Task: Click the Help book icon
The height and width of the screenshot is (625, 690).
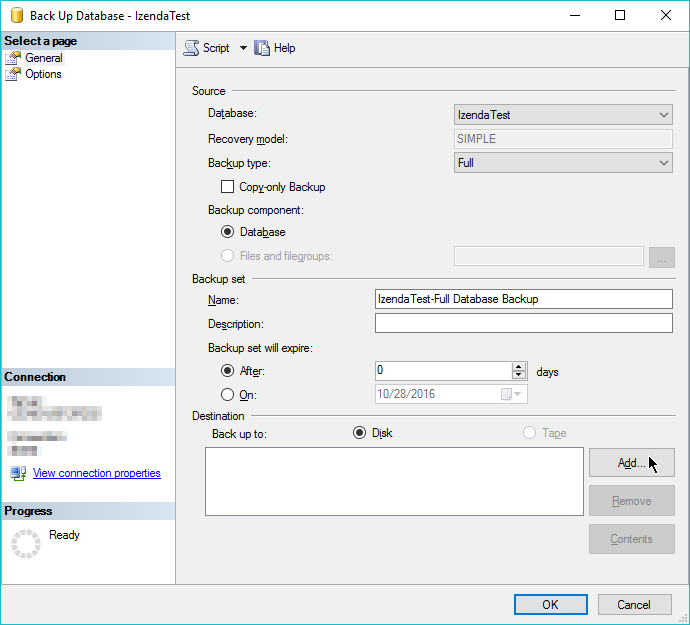Action: click(262, 48)
